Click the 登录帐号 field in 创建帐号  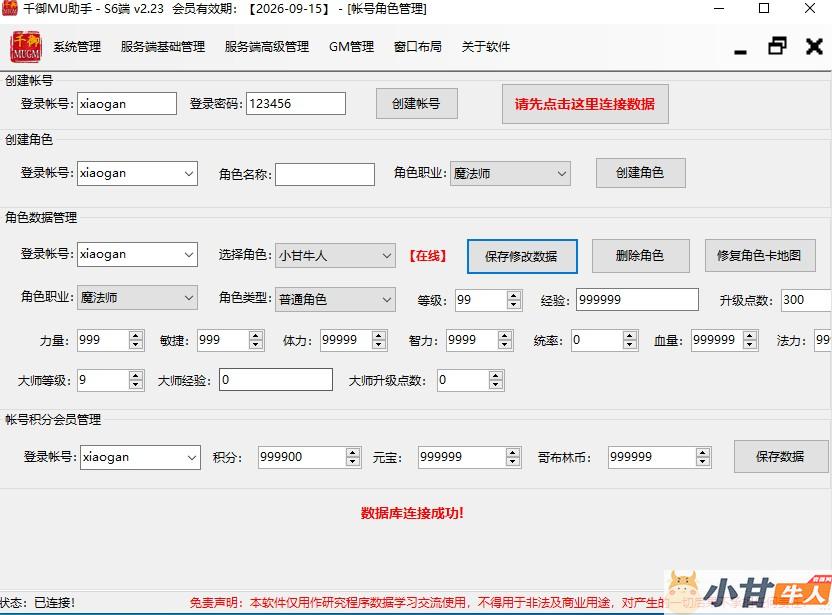[x=127, y=103]
